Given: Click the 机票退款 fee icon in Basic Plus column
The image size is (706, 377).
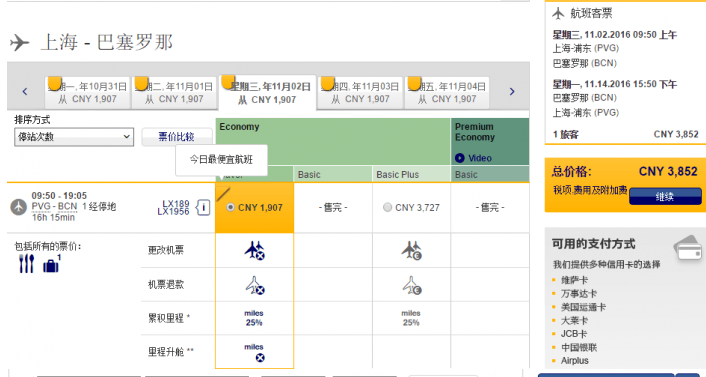Looking at the screenshot, I should tap(411, 285).
